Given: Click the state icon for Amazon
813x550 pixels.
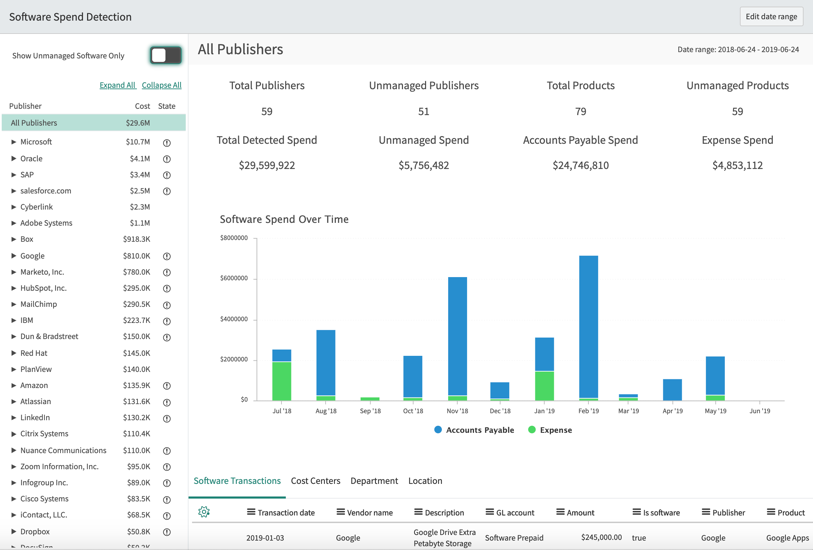Looking at the screenshot, I should point(167,386).
